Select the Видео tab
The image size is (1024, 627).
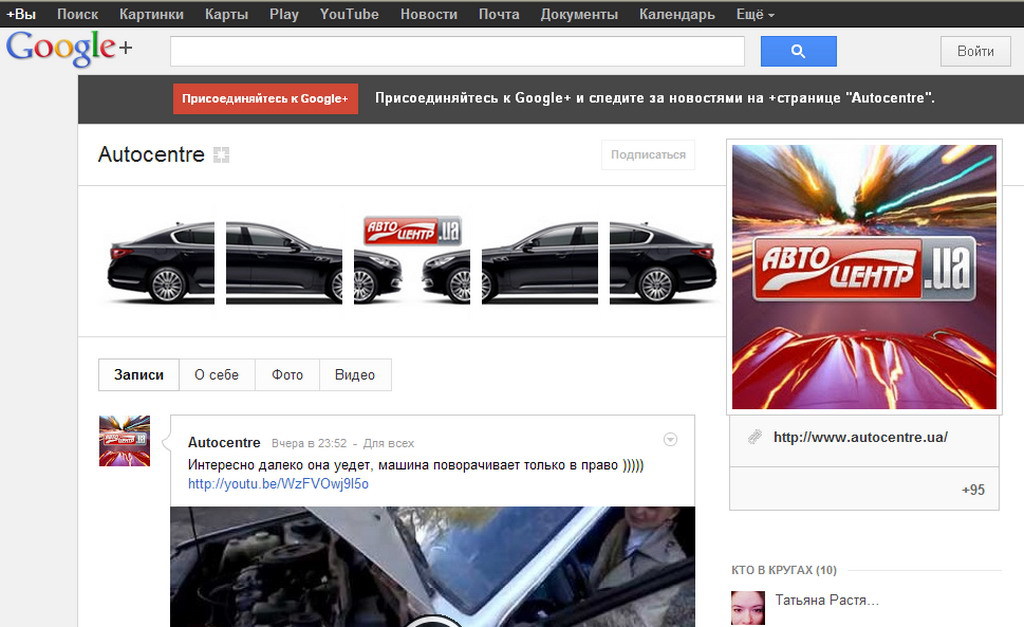355,375
